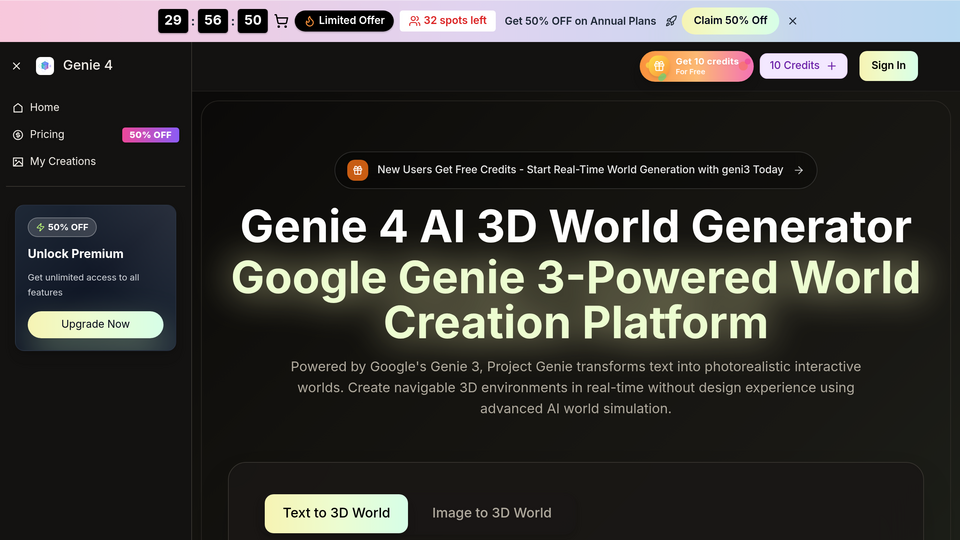Image resolution: width=960 pixels, height=540 pixels.
Task: Click the plus icon next to 10 Credits
Action: 831,66
